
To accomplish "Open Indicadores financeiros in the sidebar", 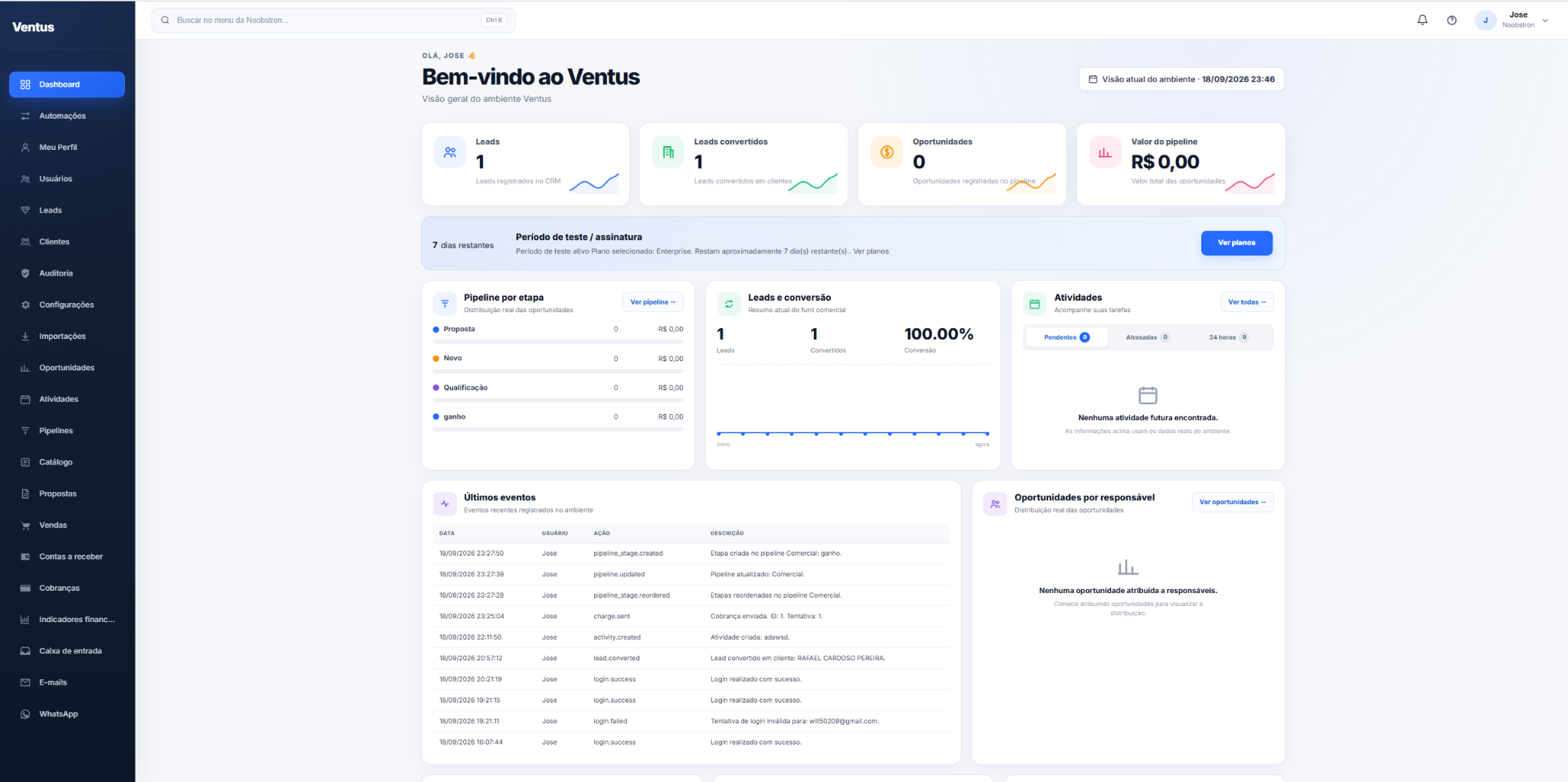I will (67, 620).
